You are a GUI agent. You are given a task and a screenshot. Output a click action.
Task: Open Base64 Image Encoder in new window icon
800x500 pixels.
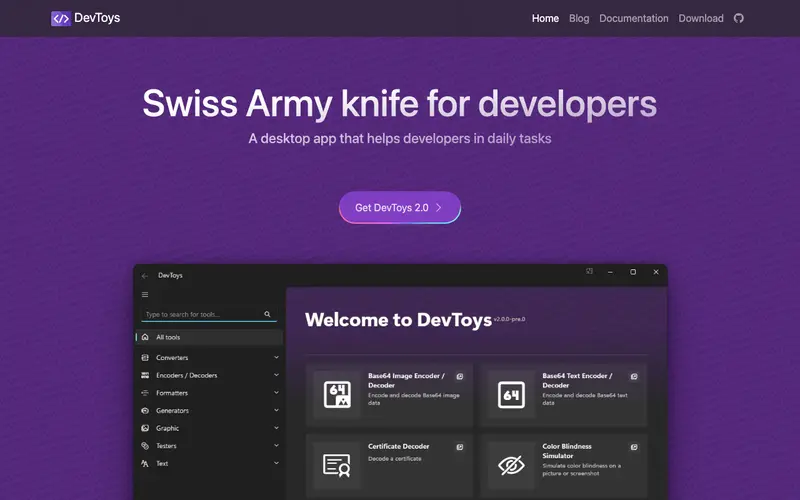460,377
